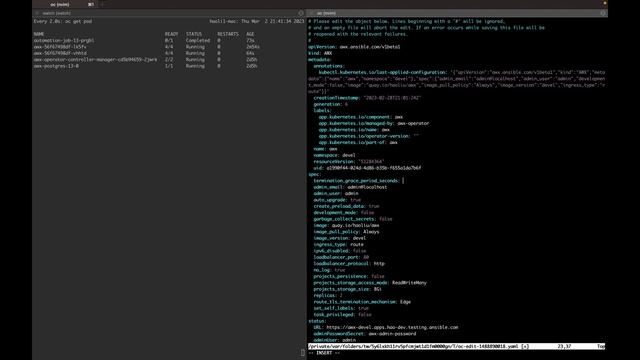The height and width of the screenshot is (360, 640).
Task: Click the 'generation' line
Action: pyautogui.click(x=331, y=104)
